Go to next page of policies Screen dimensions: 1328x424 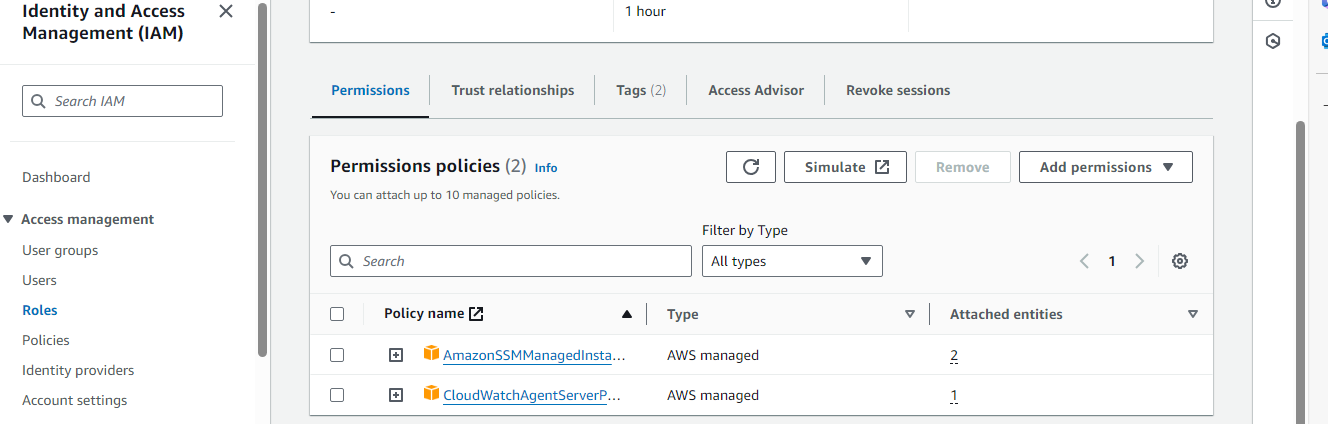[1139, 261]
